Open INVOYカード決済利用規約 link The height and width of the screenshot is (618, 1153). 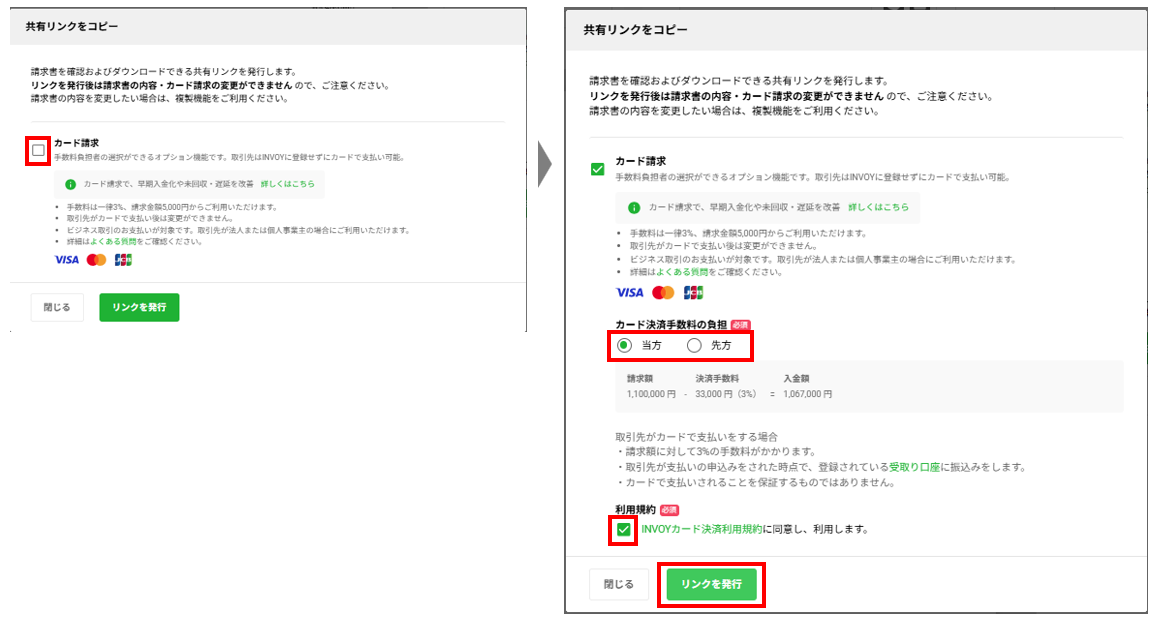(x=702, y=529)
